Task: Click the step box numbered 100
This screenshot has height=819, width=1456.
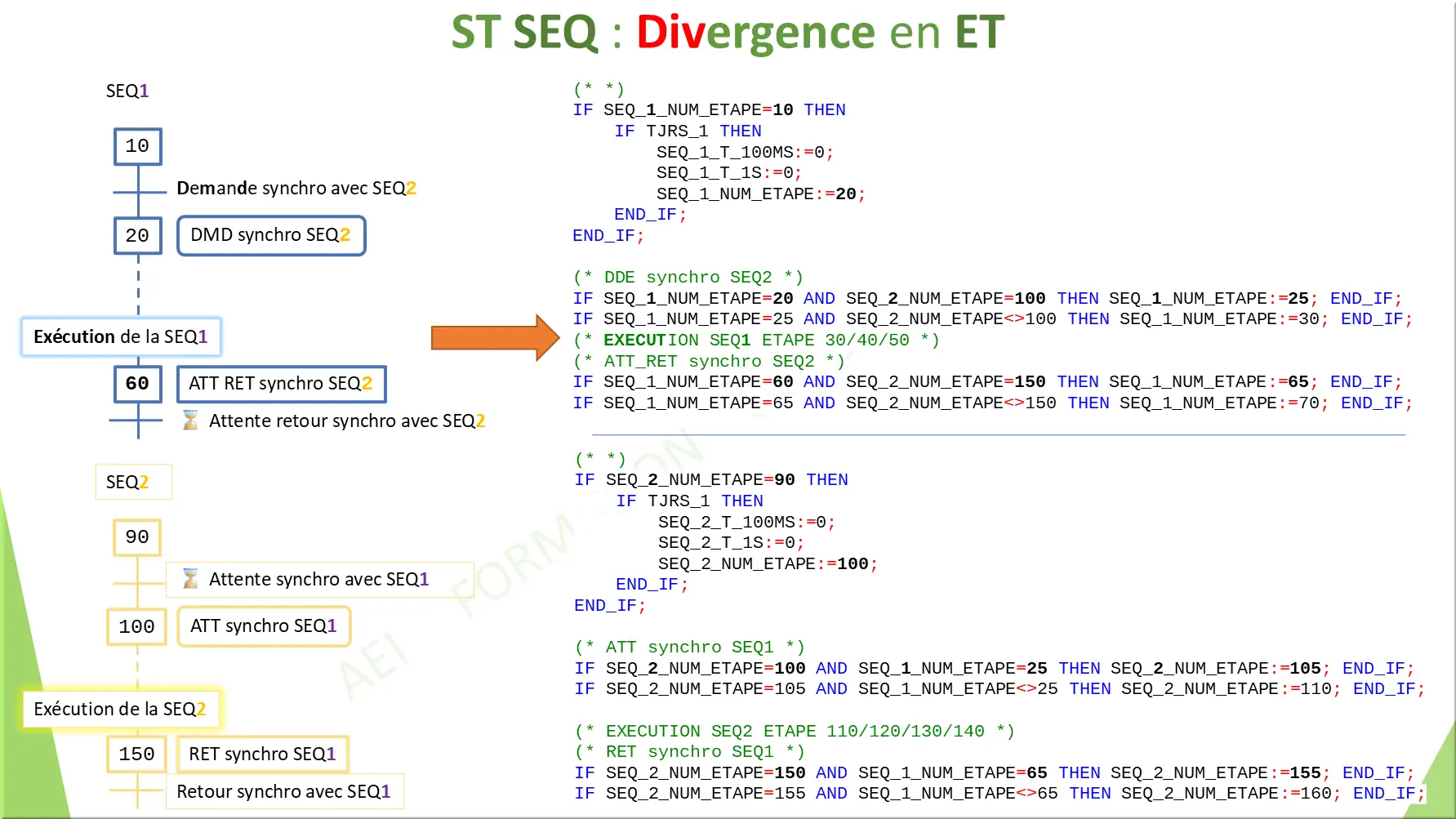Action: [136, 626]
